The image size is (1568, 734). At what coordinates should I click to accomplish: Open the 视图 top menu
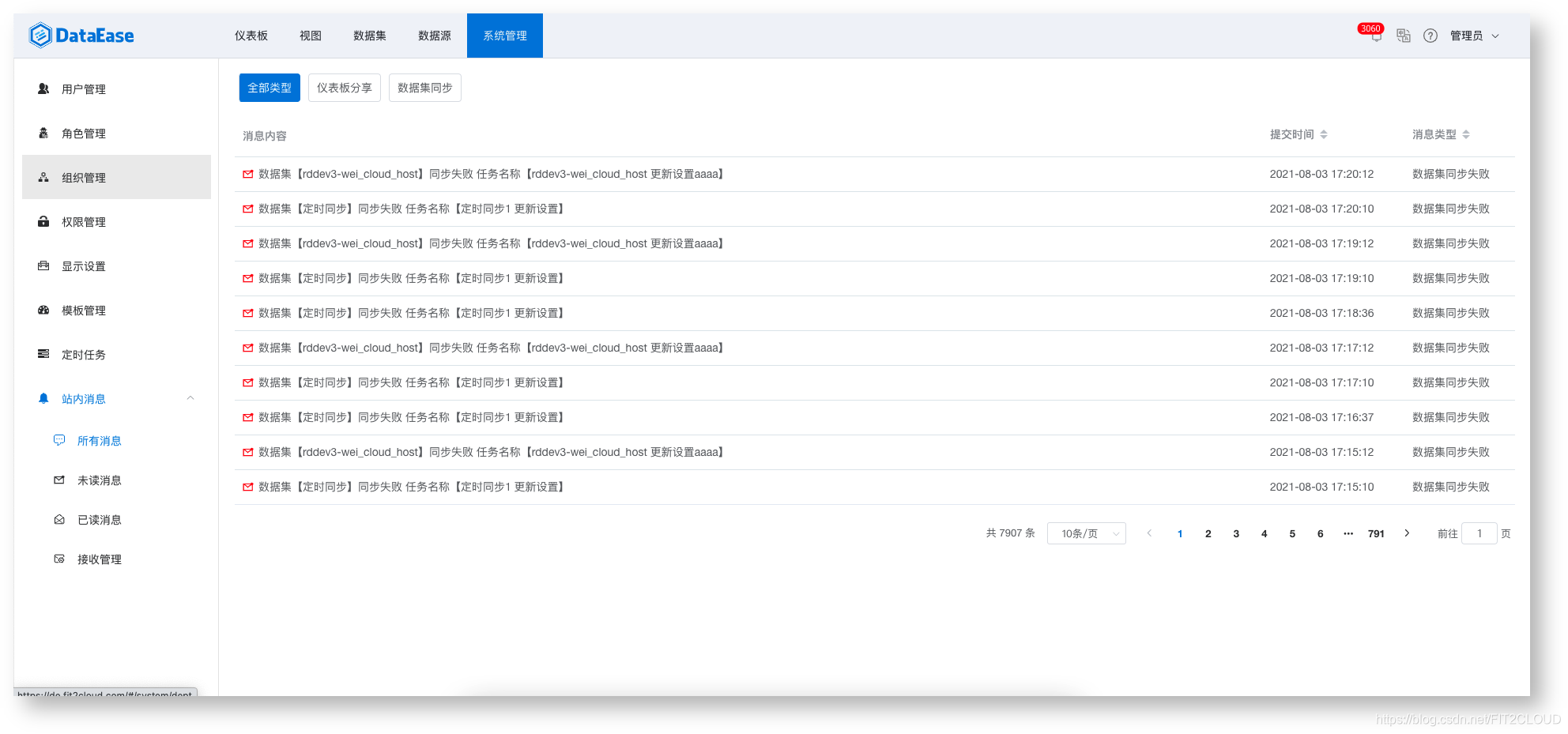(x=311, y=36)
